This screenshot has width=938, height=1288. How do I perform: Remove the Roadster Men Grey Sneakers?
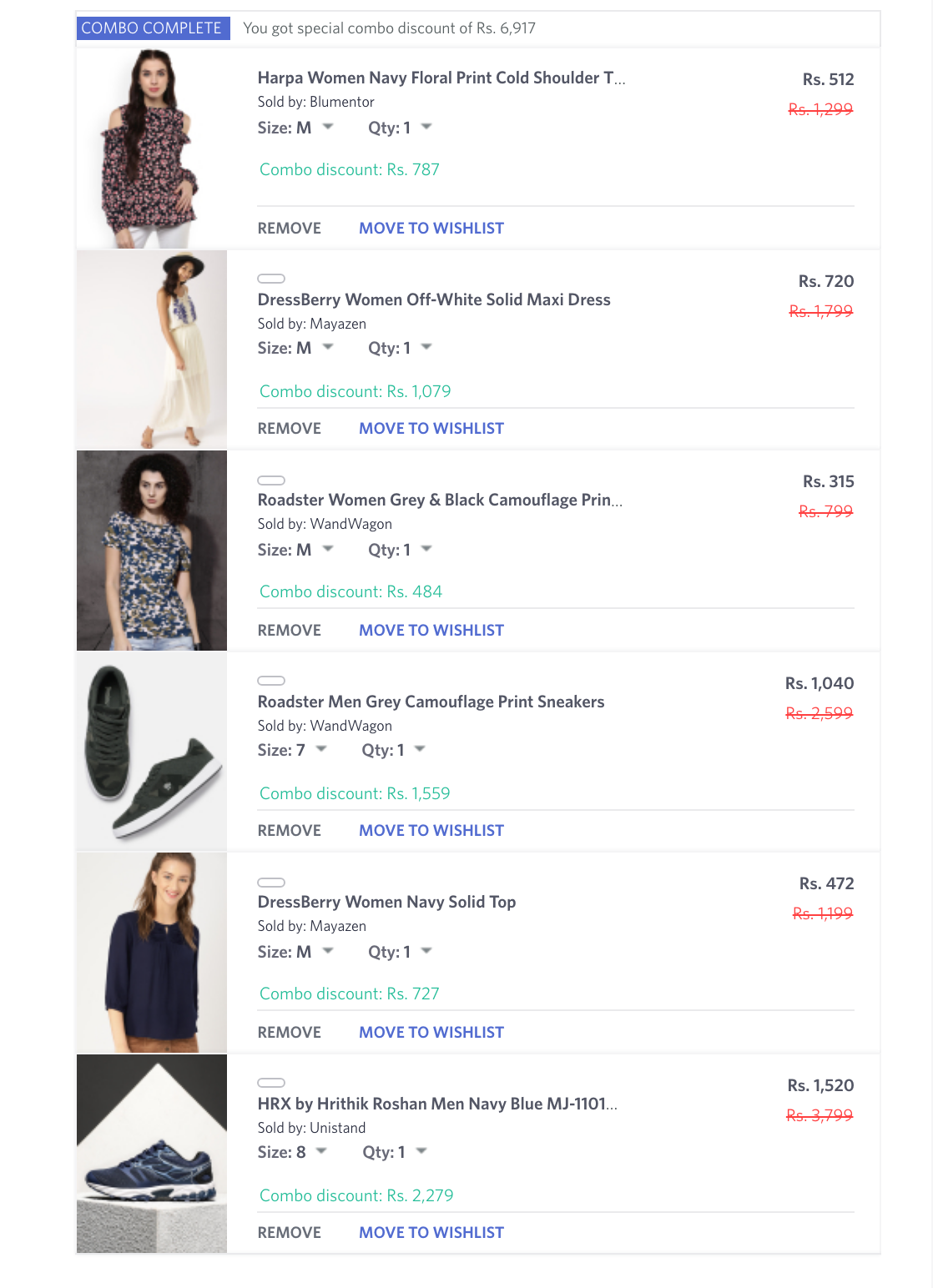pos(289,830)
